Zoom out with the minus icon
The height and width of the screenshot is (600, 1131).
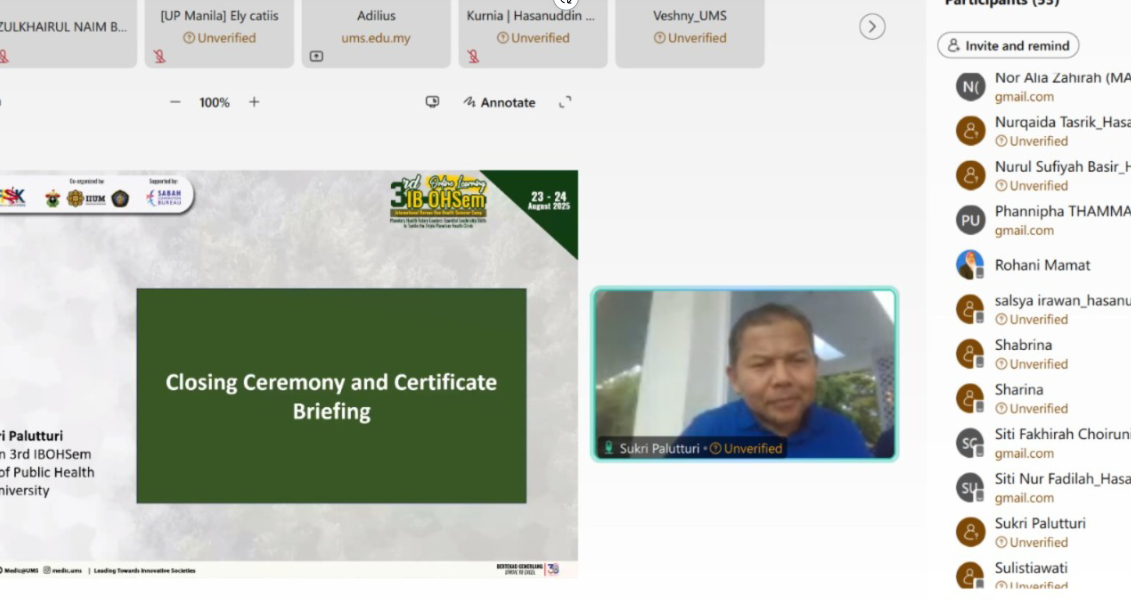point(175,102)
